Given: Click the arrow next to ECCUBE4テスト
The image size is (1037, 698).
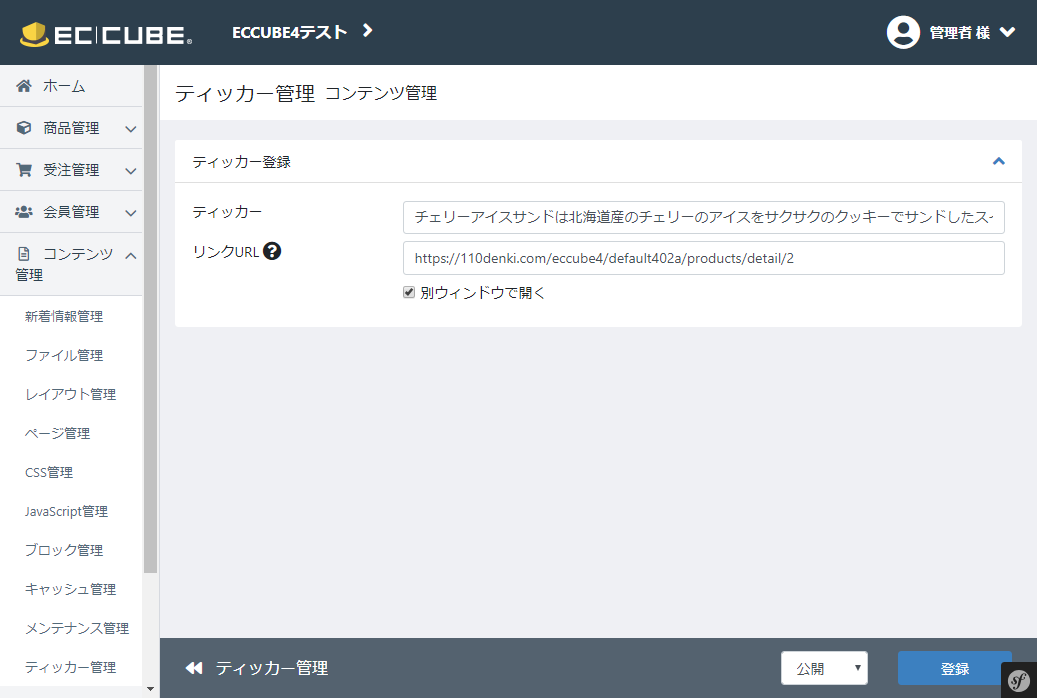Looking at the screenshot, I should pyautogui.click(x=368, y=30).
